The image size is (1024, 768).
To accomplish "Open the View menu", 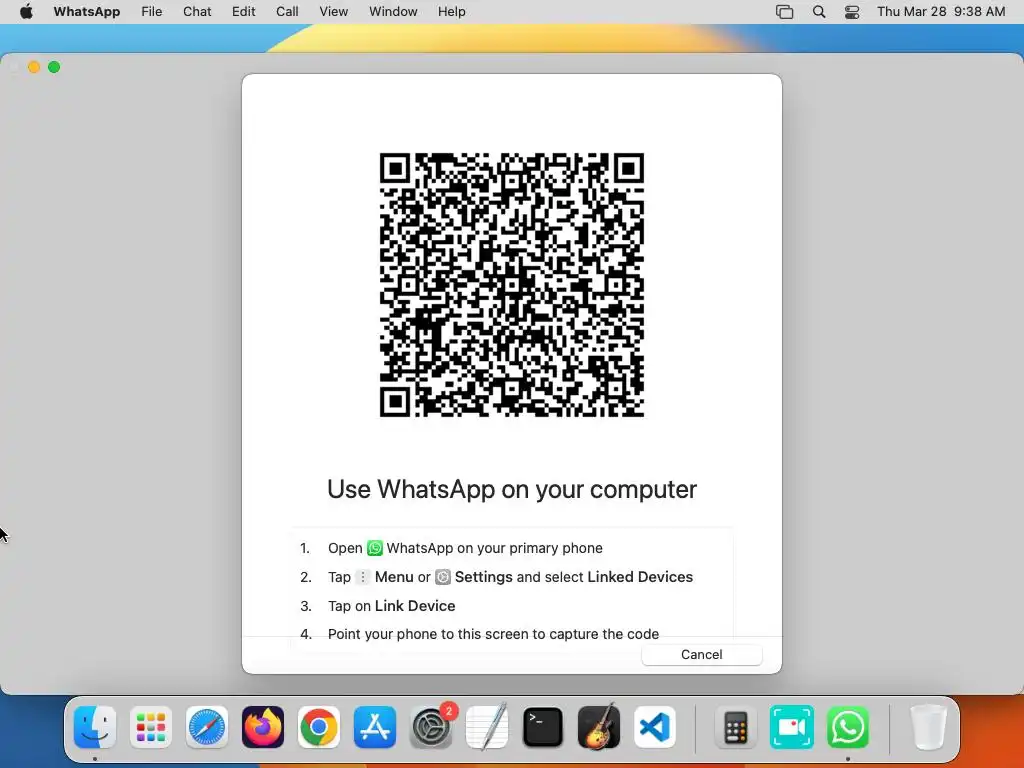I will tap(334, 12).
